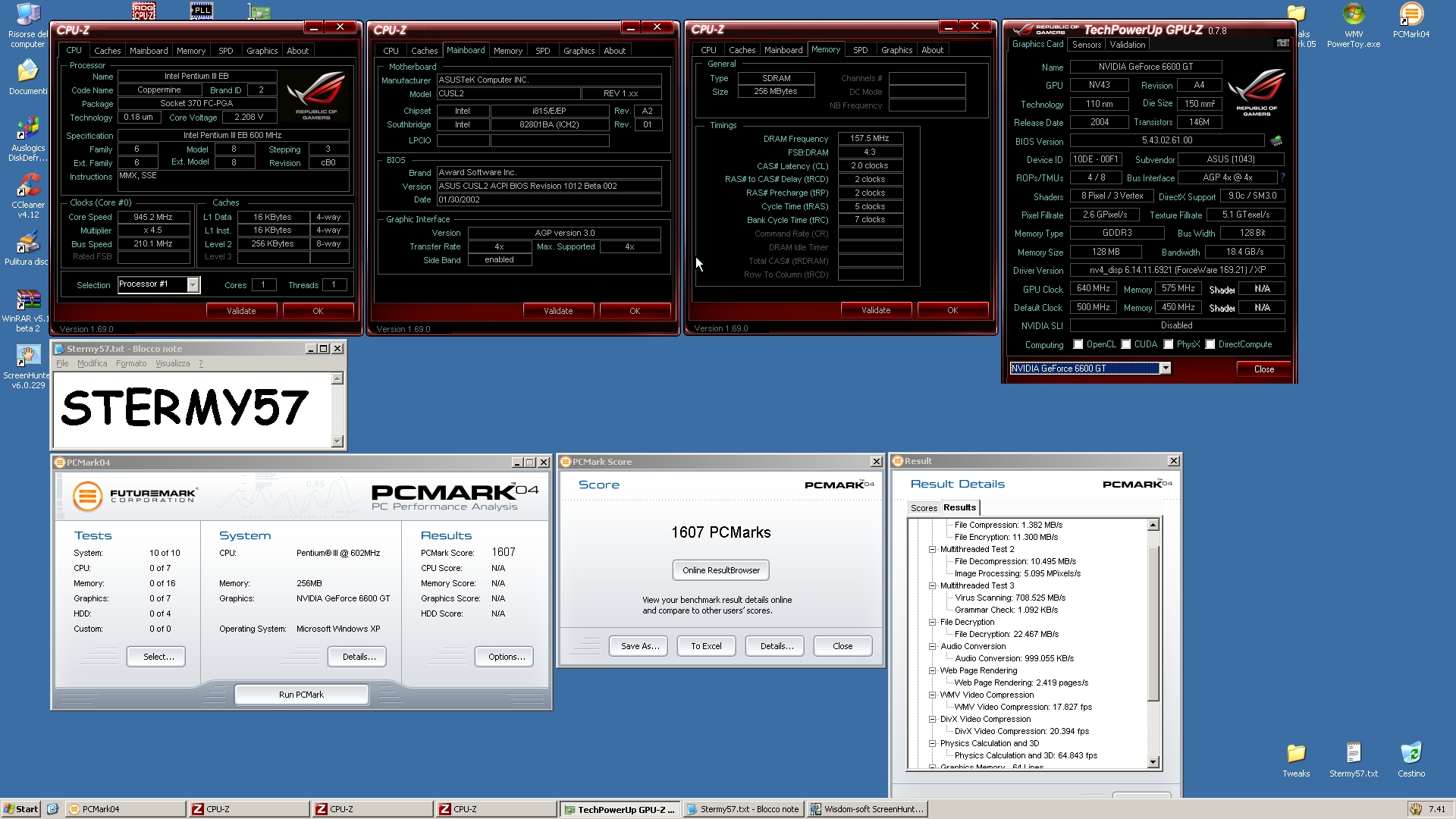Click Internet Explorer quick launch icon
The width and height of the screenshot is (1456, 819).
click(x=52, y=809)
